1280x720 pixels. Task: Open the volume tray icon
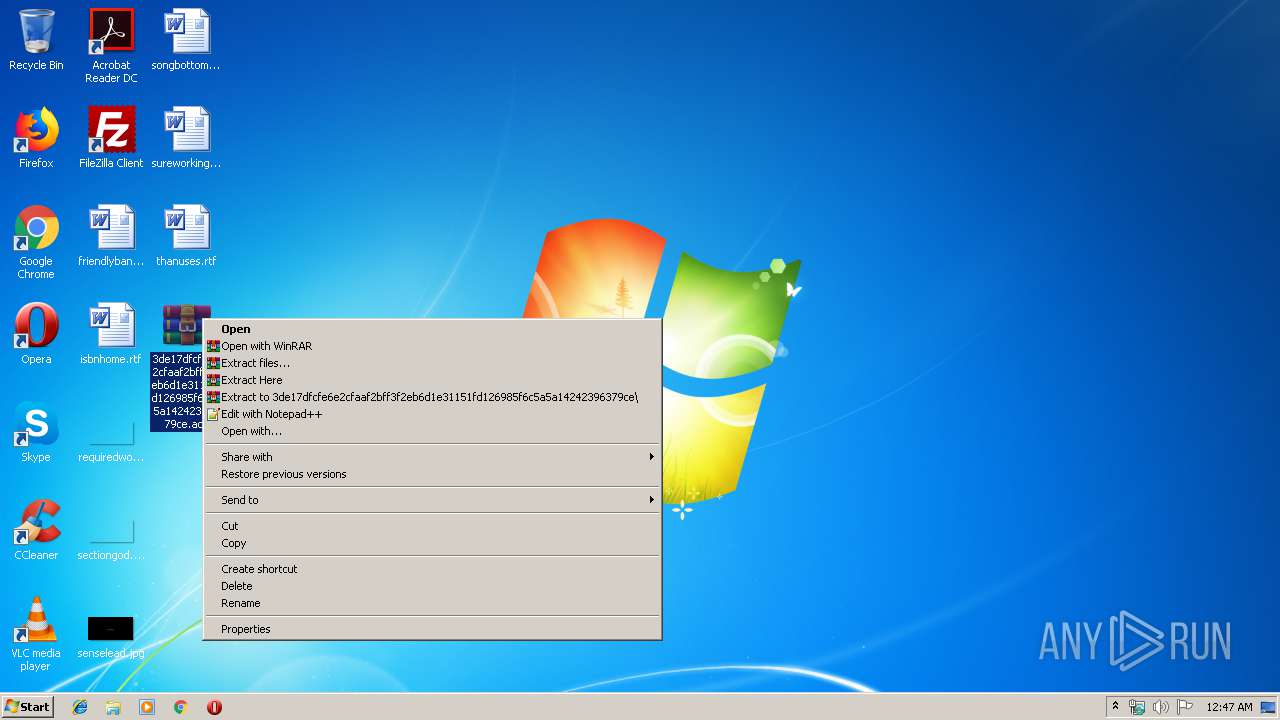(x=1160, y=707)
